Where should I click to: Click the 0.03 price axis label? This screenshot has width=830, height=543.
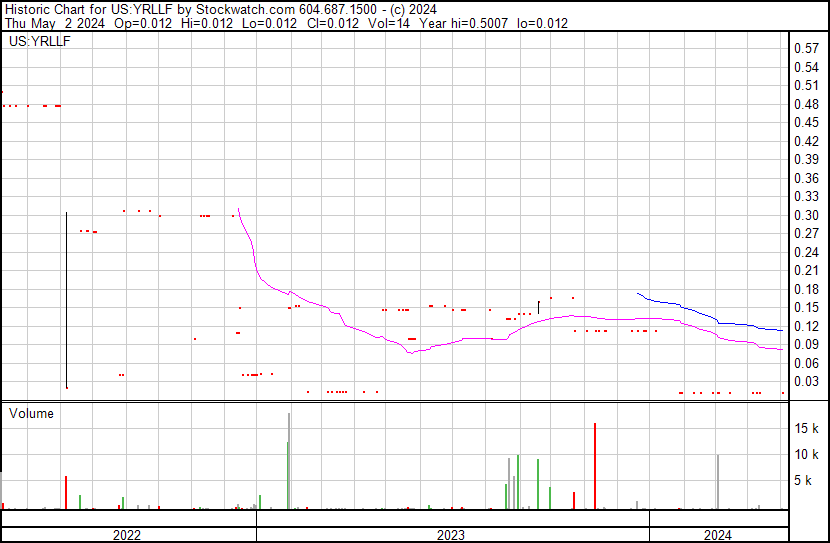[806, 381]
